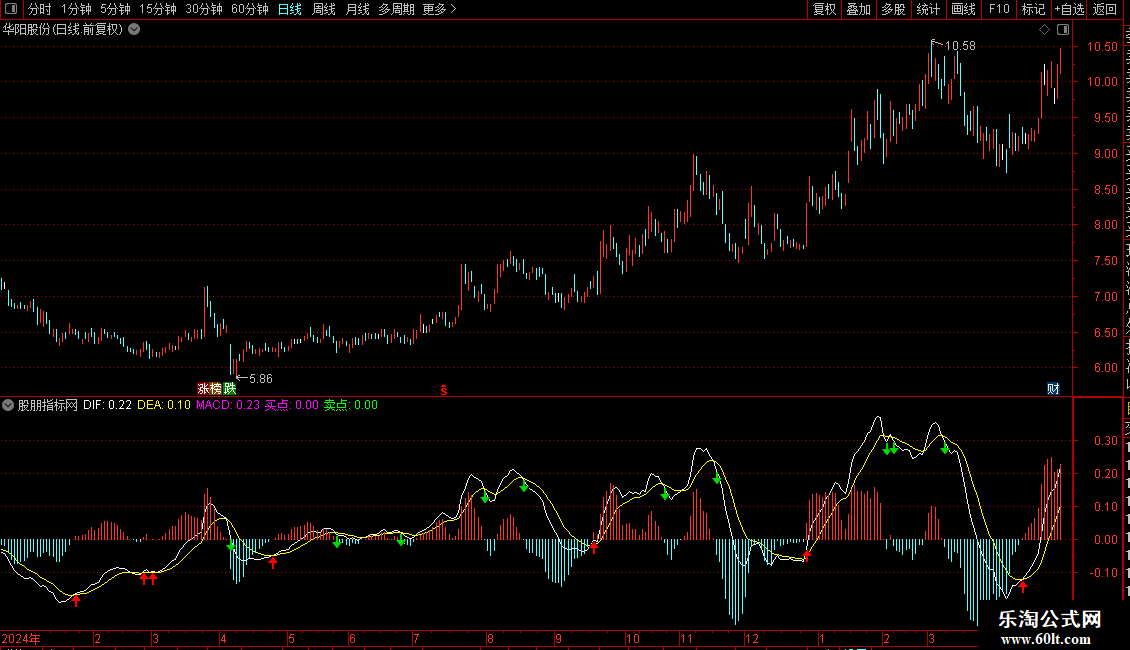
Task: Click the 统计 statistics button
Action: click(927, 9)
